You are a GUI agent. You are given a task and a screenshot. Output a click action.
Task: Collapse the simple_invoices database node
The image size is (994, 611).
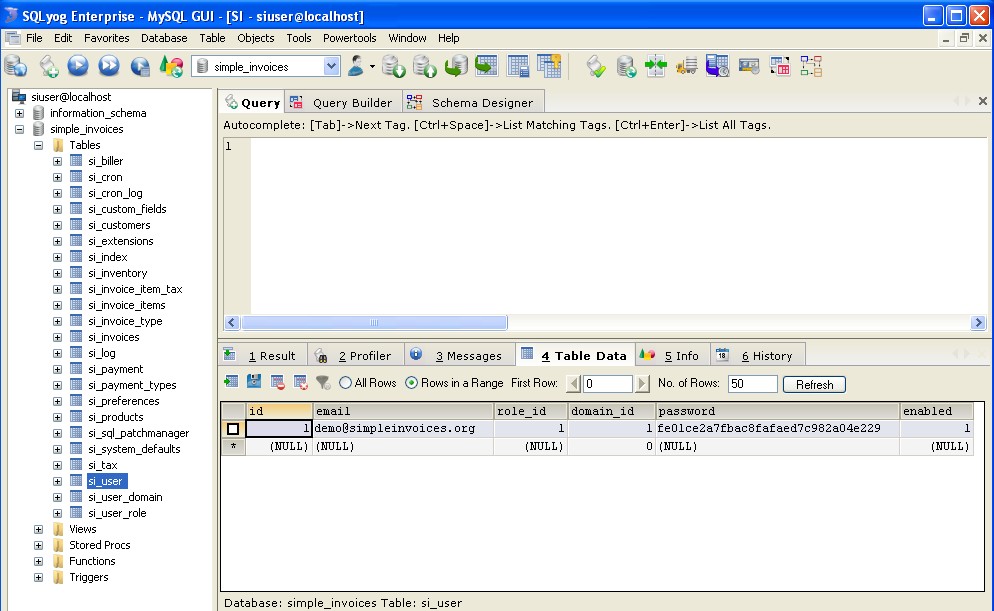pyautogui.click(x=20, y=129)
